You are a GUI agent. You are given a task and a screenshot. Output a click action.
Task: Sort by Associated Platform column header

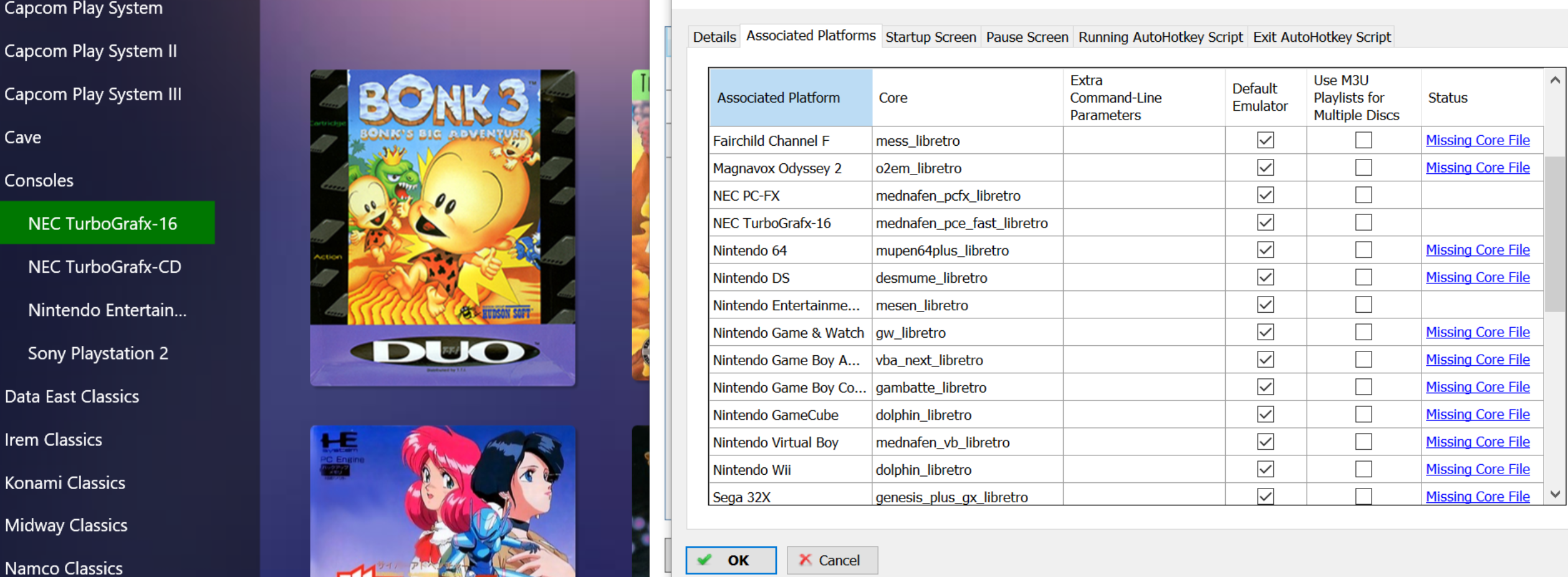(x=791, y=98)
